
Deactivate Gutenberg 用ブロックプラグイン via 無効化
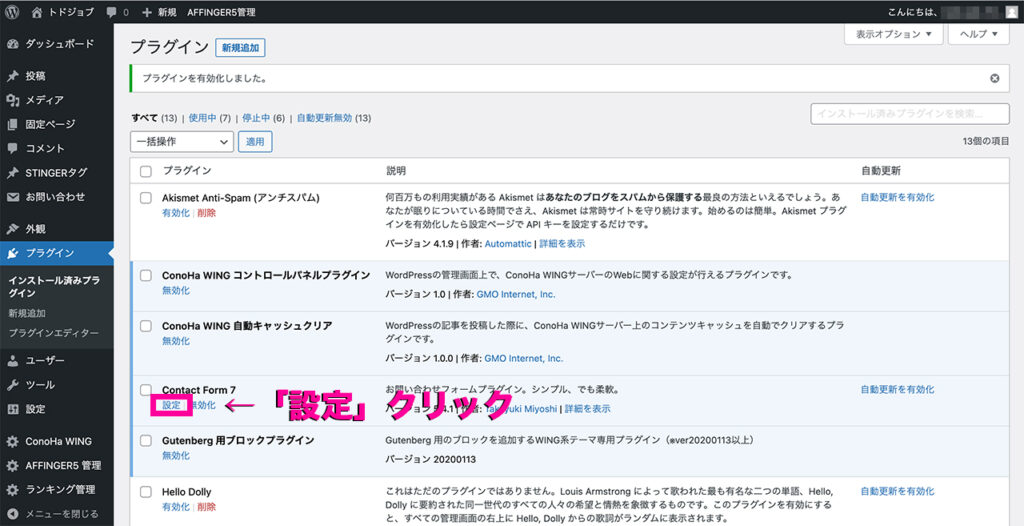176,456
